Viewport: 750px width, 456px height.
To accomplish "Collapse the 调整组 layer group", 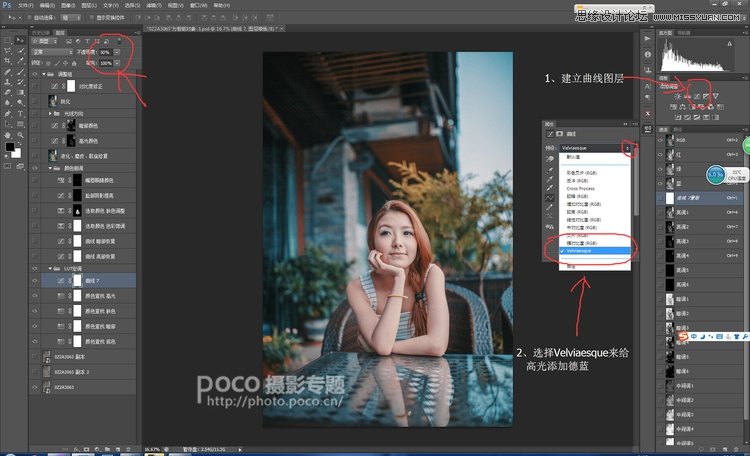I will [44, 74].
